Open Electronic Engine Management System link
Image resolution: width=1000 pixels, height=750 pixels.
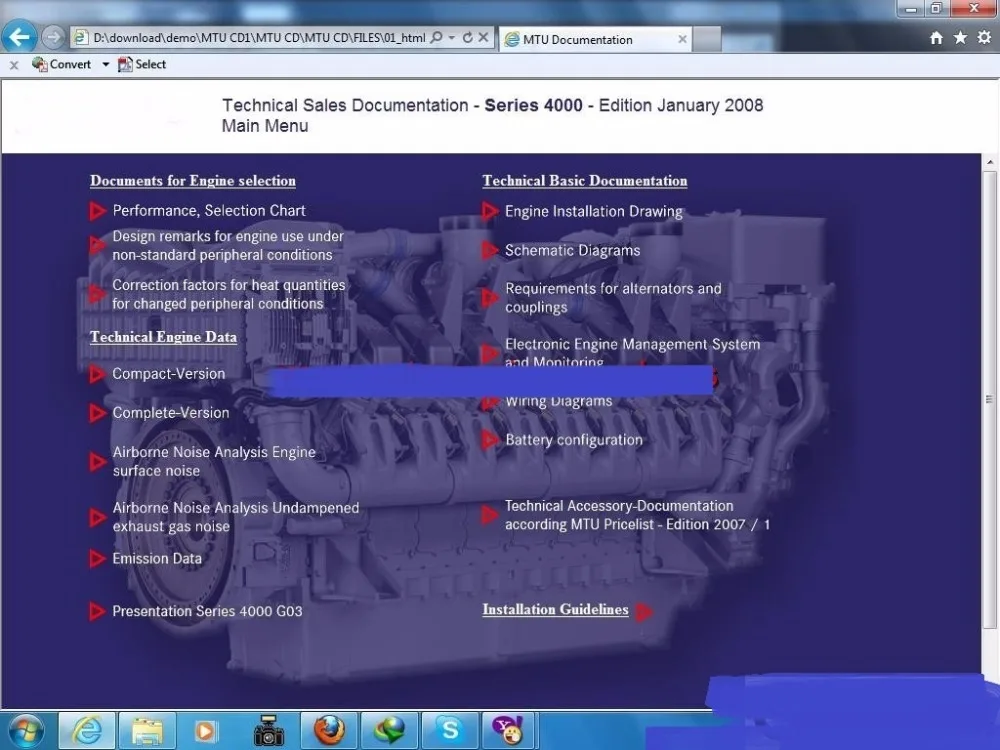tap(632, 351)
